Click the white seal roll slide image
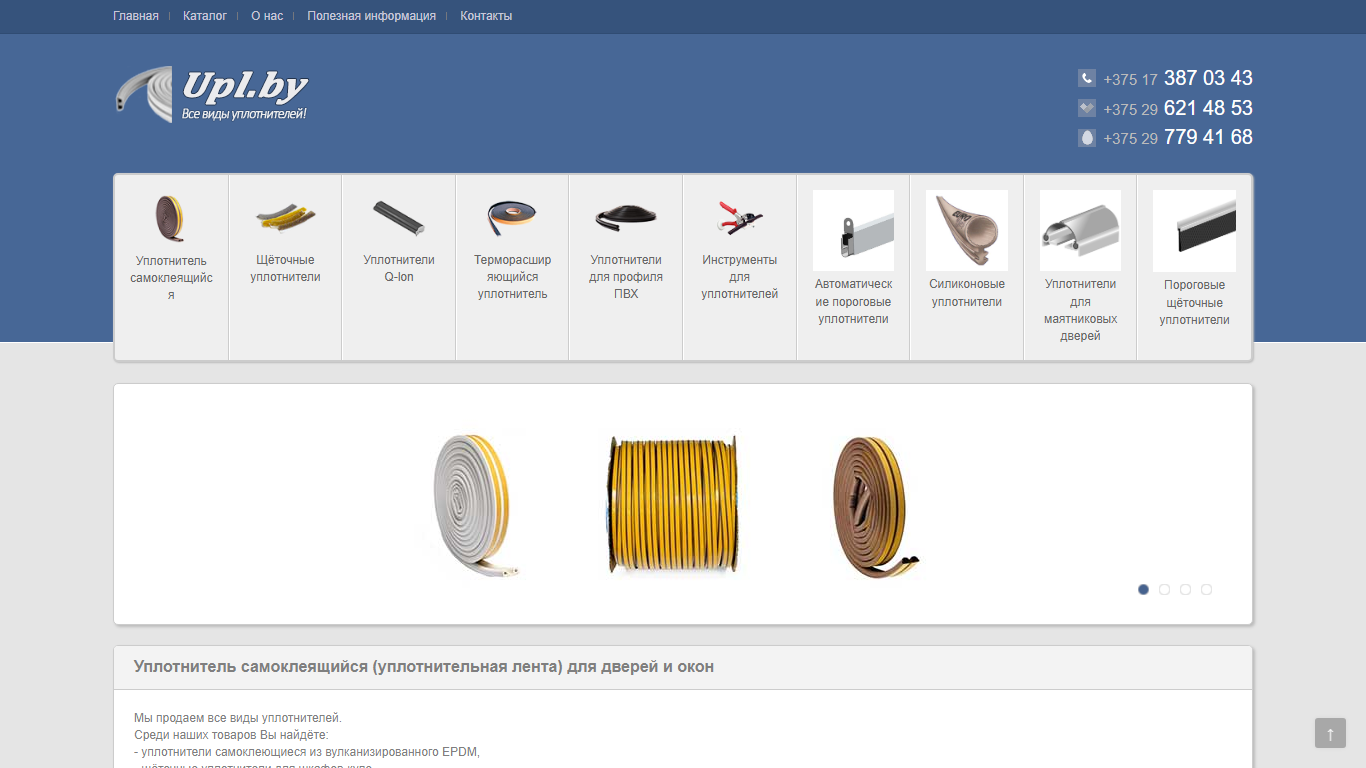This screenshot has height=768, width=1366. pyautogui.click(x=478, y=506)
